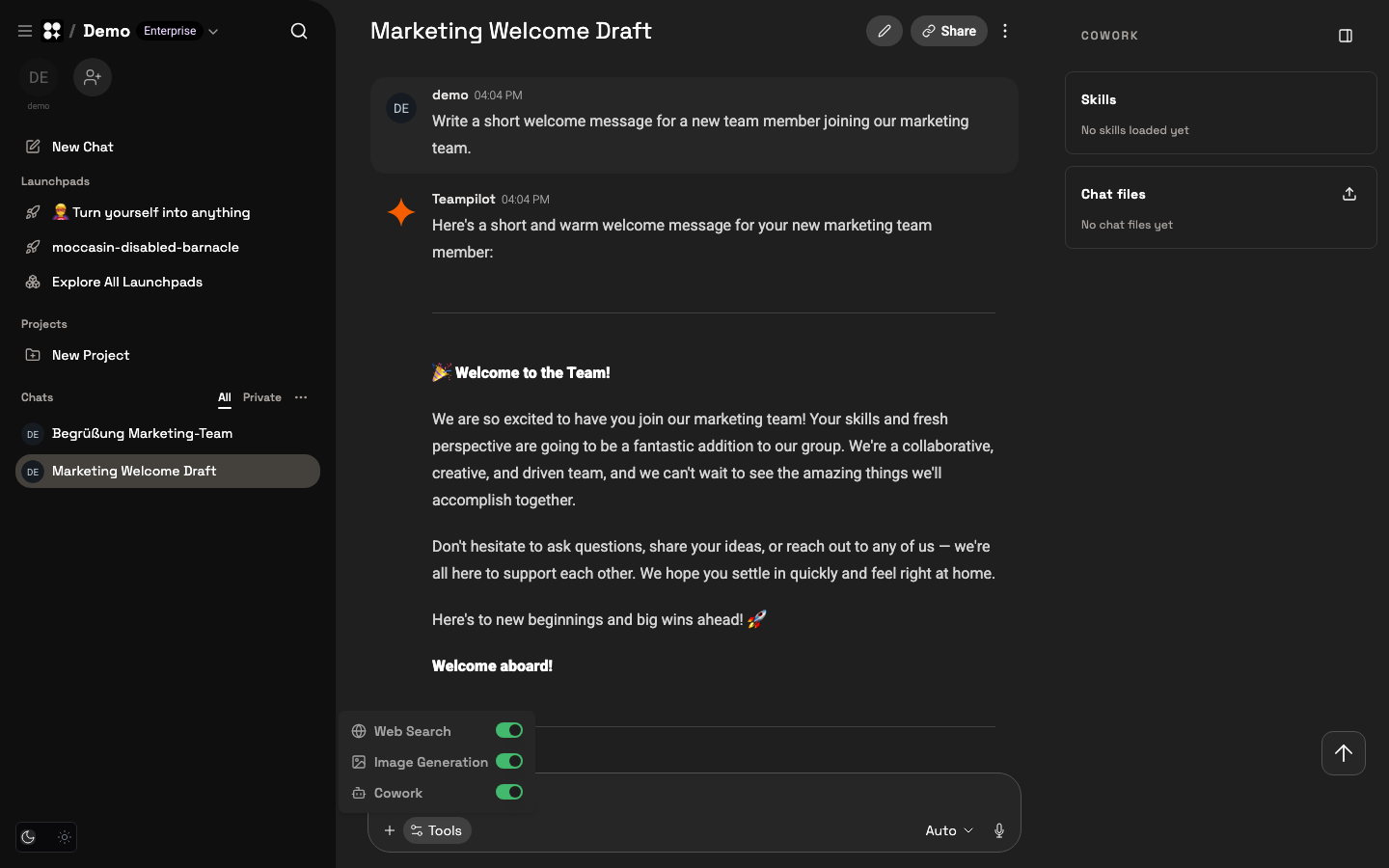Click rocket icon beside moccasin-disabled-barnacle
1389x868 pixels.
tap(33, 247)
